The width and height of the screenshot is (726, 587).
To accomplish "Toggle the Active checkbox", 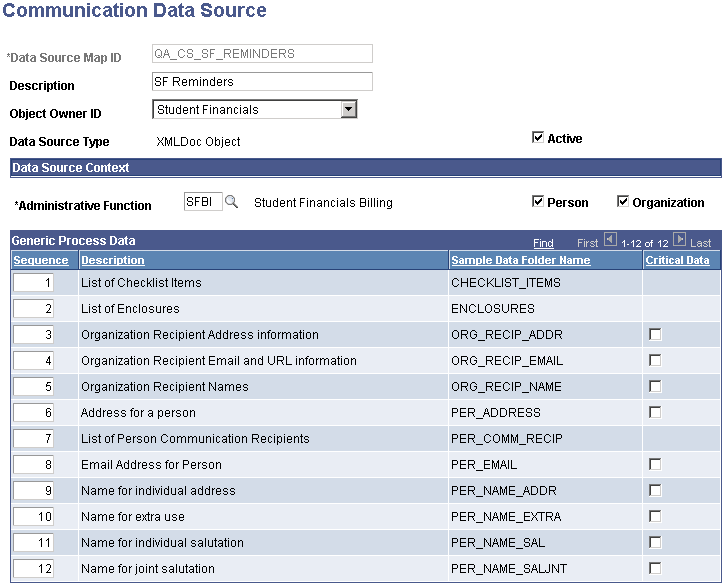I will (x=538, y=138).
